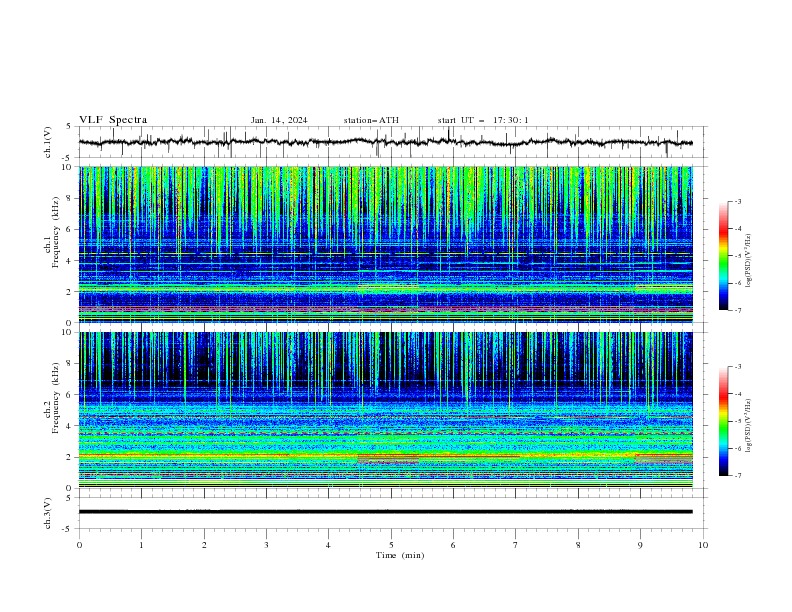Click the date "Jan. 14, 2024"
The height and width of the screenshot is (612, 792).
click(x=279, y=120)
